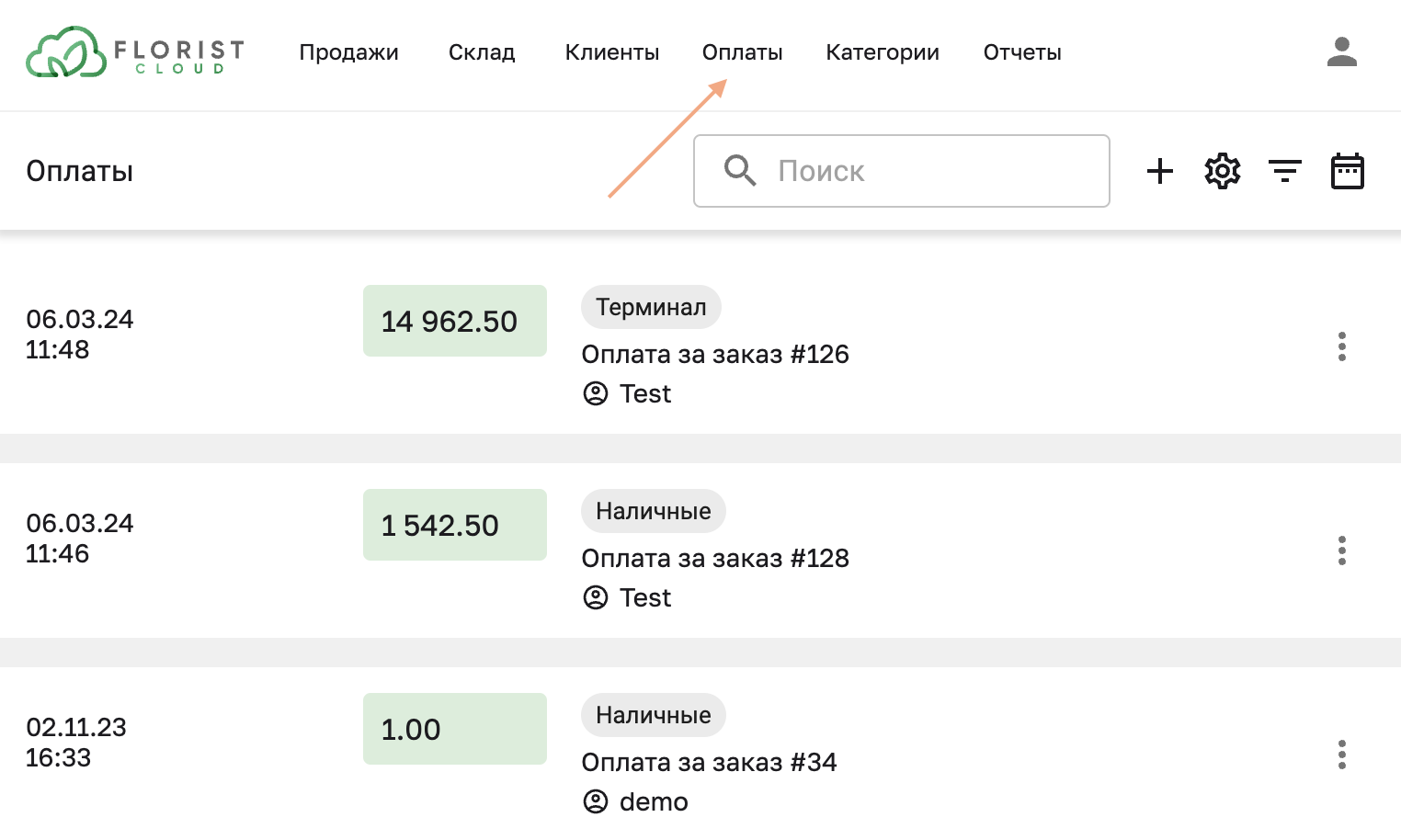Switch to the Продажи section
The image size is (1401, 840).
tap(349, 52)
